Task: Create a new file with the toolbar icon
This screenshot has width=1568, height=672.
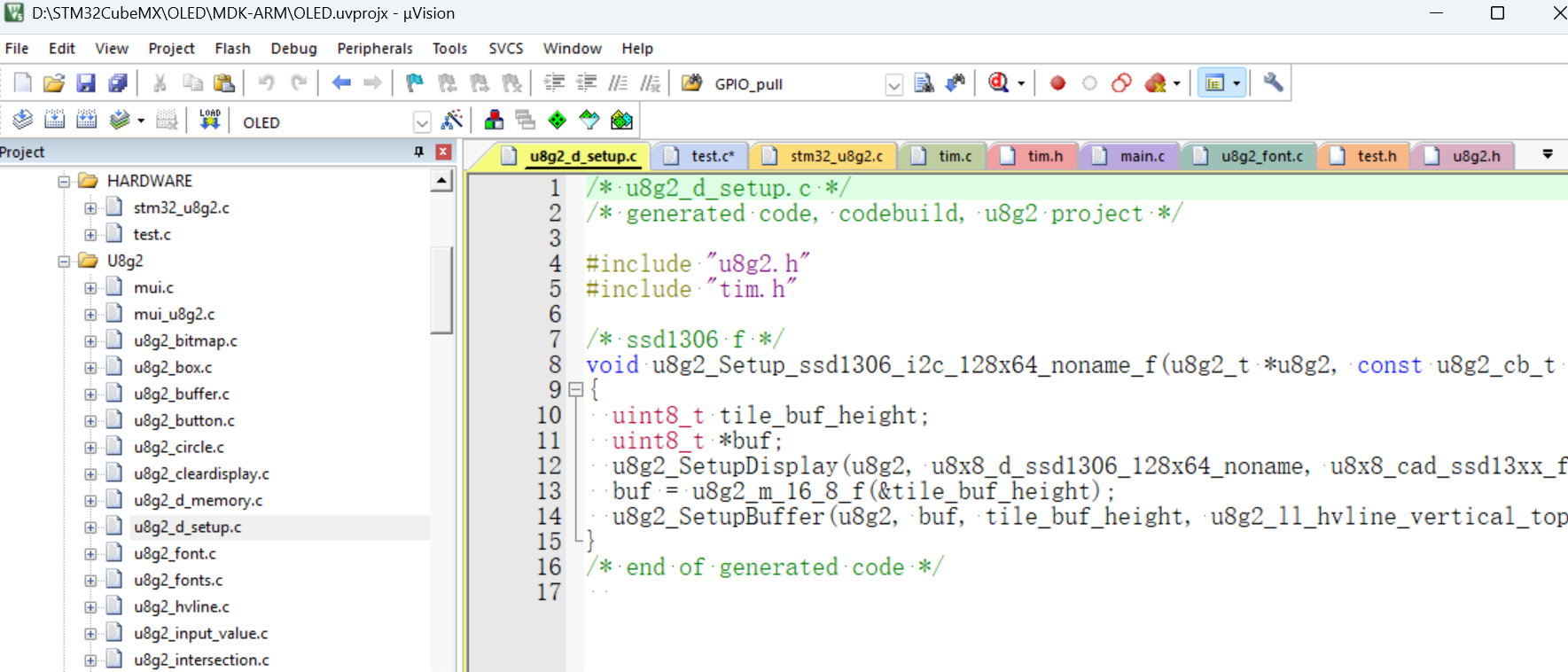Action: pos(23,83)
